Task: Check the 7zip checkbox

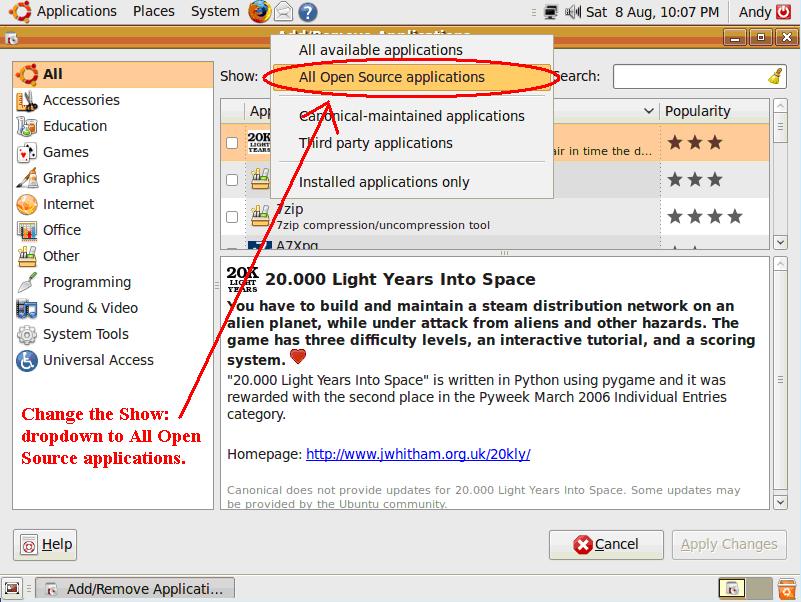Action: point(232,217)
